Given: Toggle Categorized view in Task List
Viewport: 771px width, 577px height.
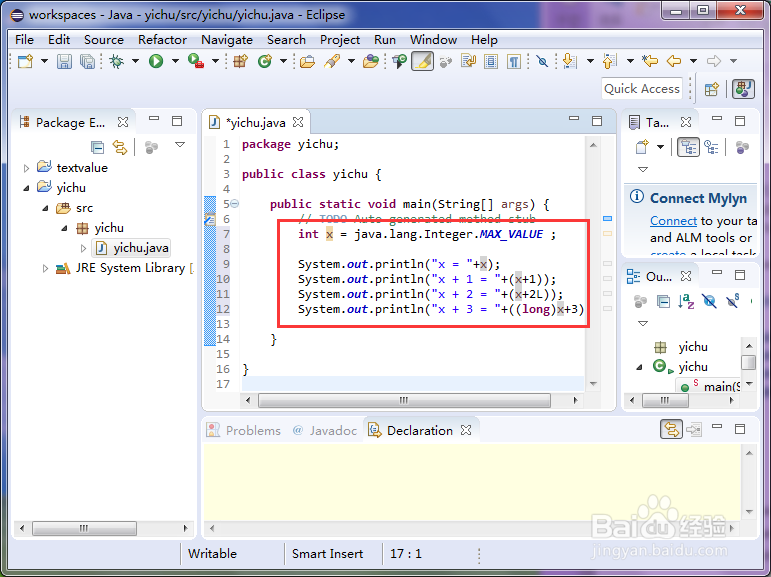Looking at the screenshot, I should click(688, 147).
